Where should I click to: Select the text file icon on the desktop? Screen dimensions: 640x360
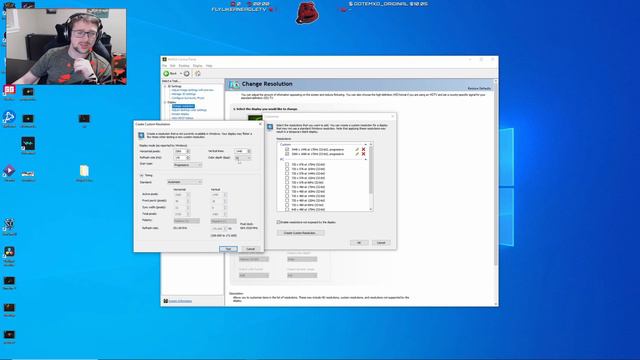coord(84,171)
